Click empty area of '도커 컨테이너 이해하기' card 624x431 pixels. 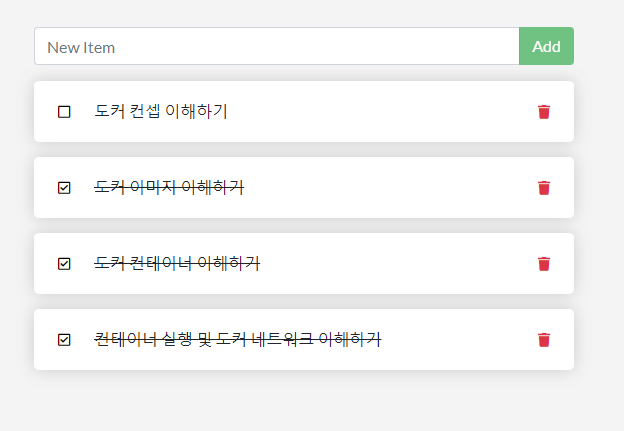398,263
